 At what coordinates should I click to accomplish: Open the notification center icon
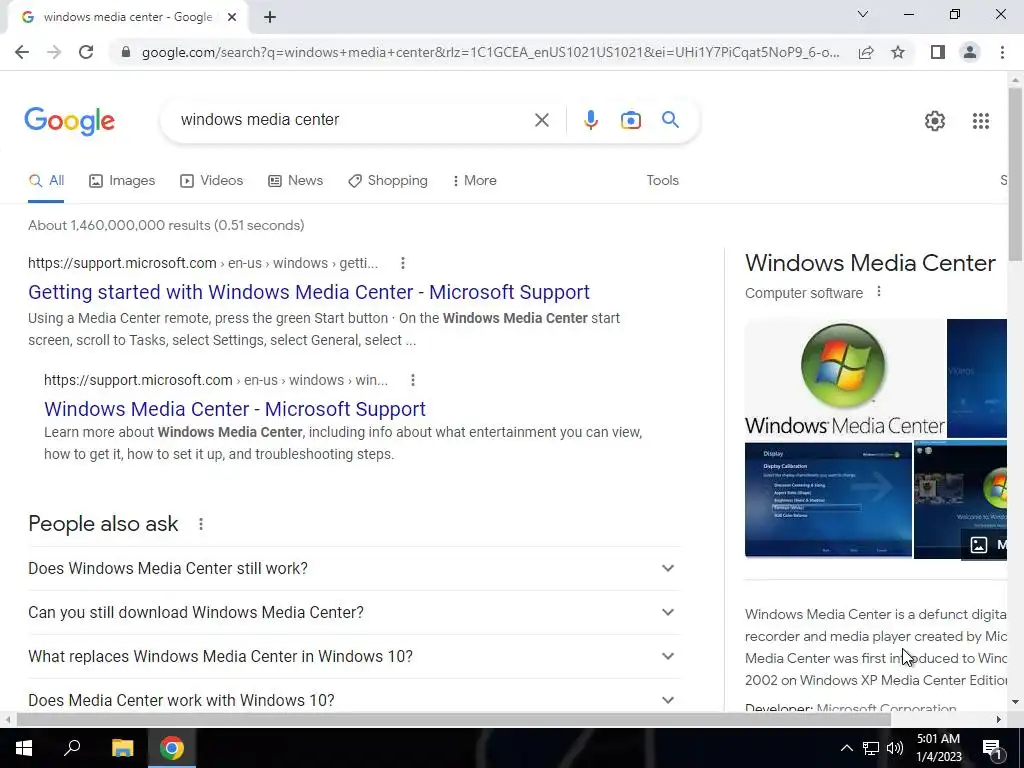[x=992, y=748]
